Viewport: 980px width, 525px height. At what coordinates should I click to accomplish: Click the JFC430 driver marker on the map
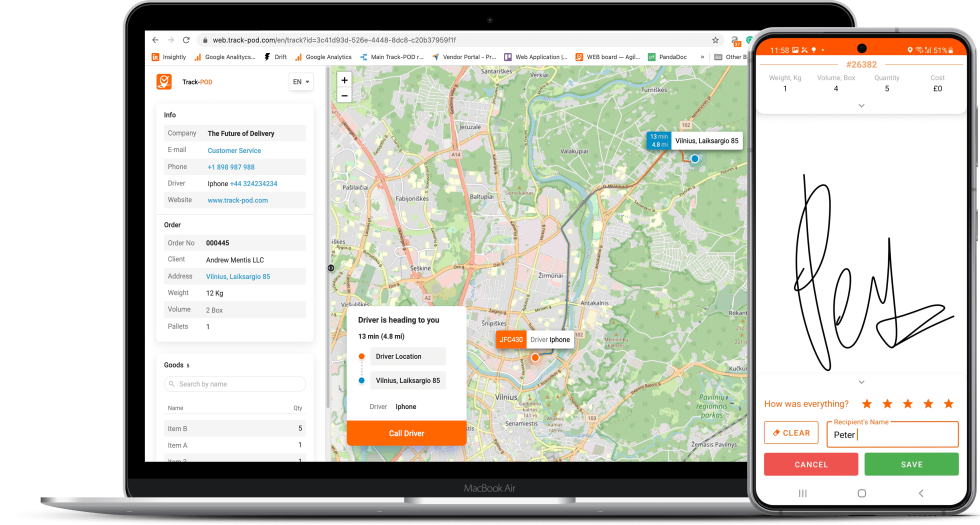tap(510, 340)
